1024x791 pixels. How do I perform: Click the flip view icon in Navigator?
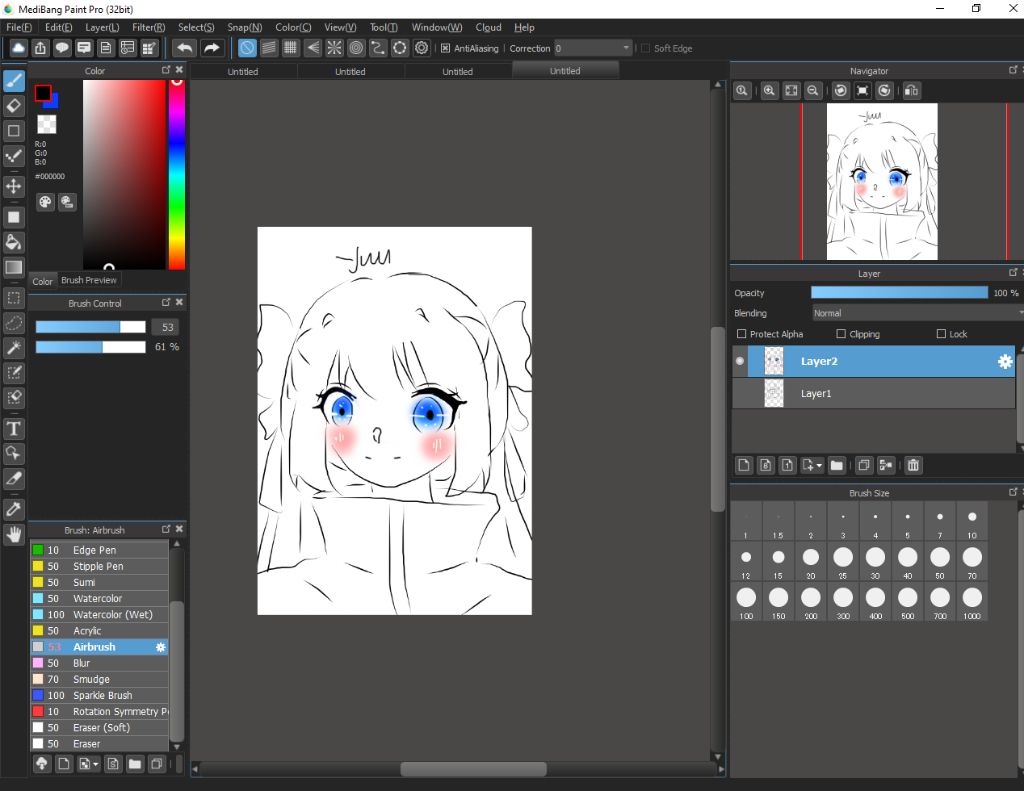(x=912, y=91)
